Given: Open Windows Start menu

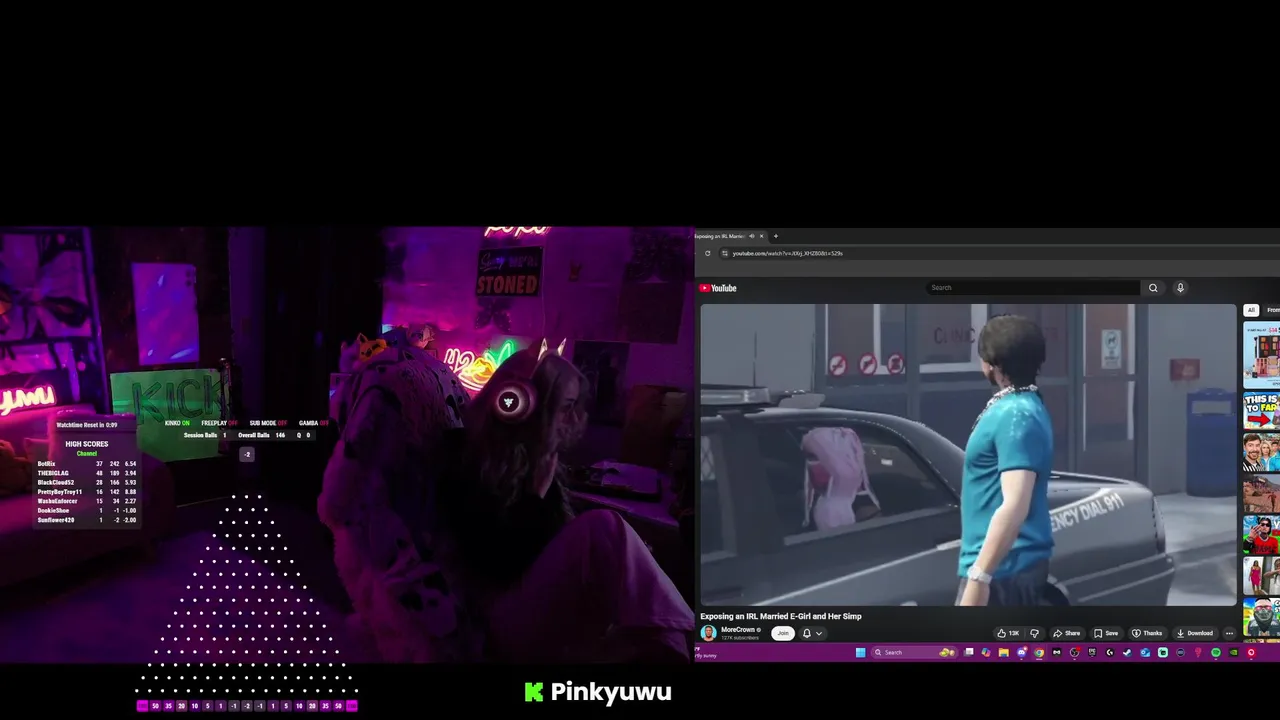Looking at the screenshot, I should click(x=861, y=652).
